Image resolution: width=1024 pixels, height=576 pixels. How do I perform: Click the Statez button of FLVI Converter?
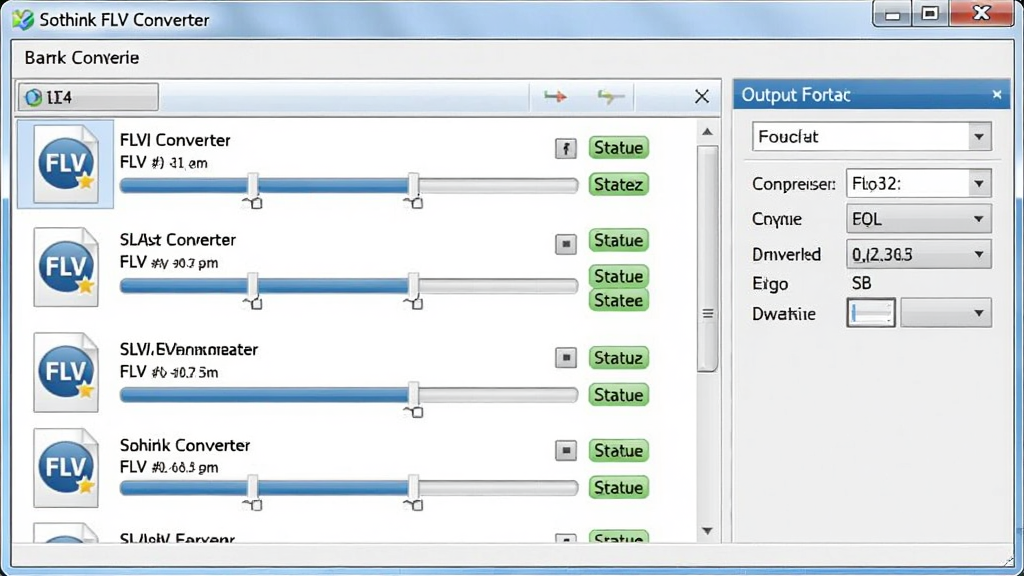[x=618, y=184]
